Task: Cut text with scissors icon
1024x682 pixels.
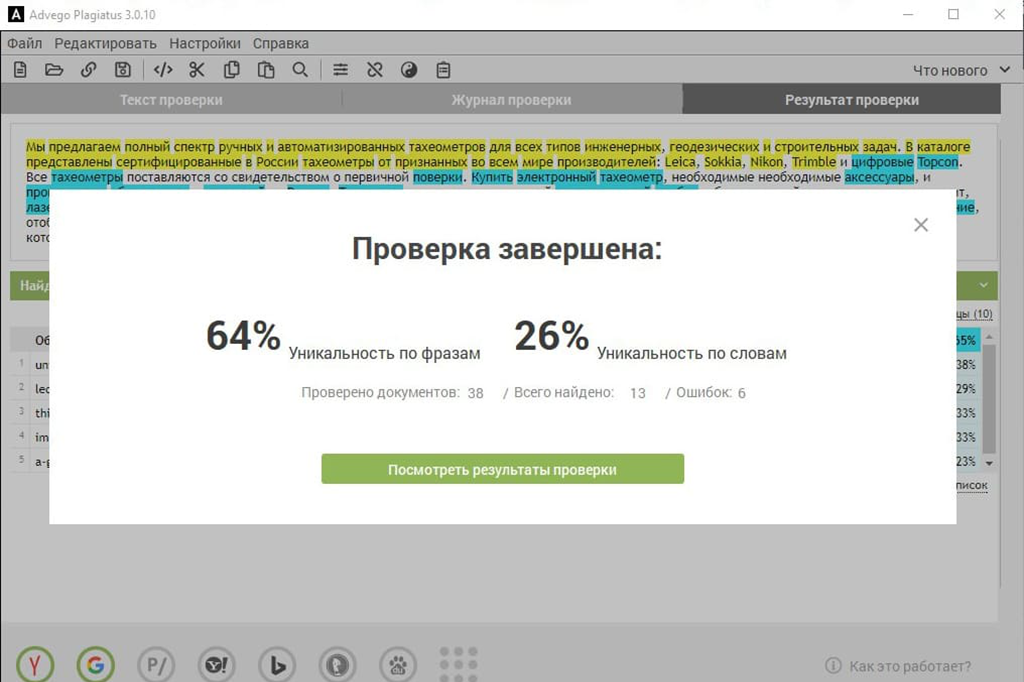Action: pos(197,70)
